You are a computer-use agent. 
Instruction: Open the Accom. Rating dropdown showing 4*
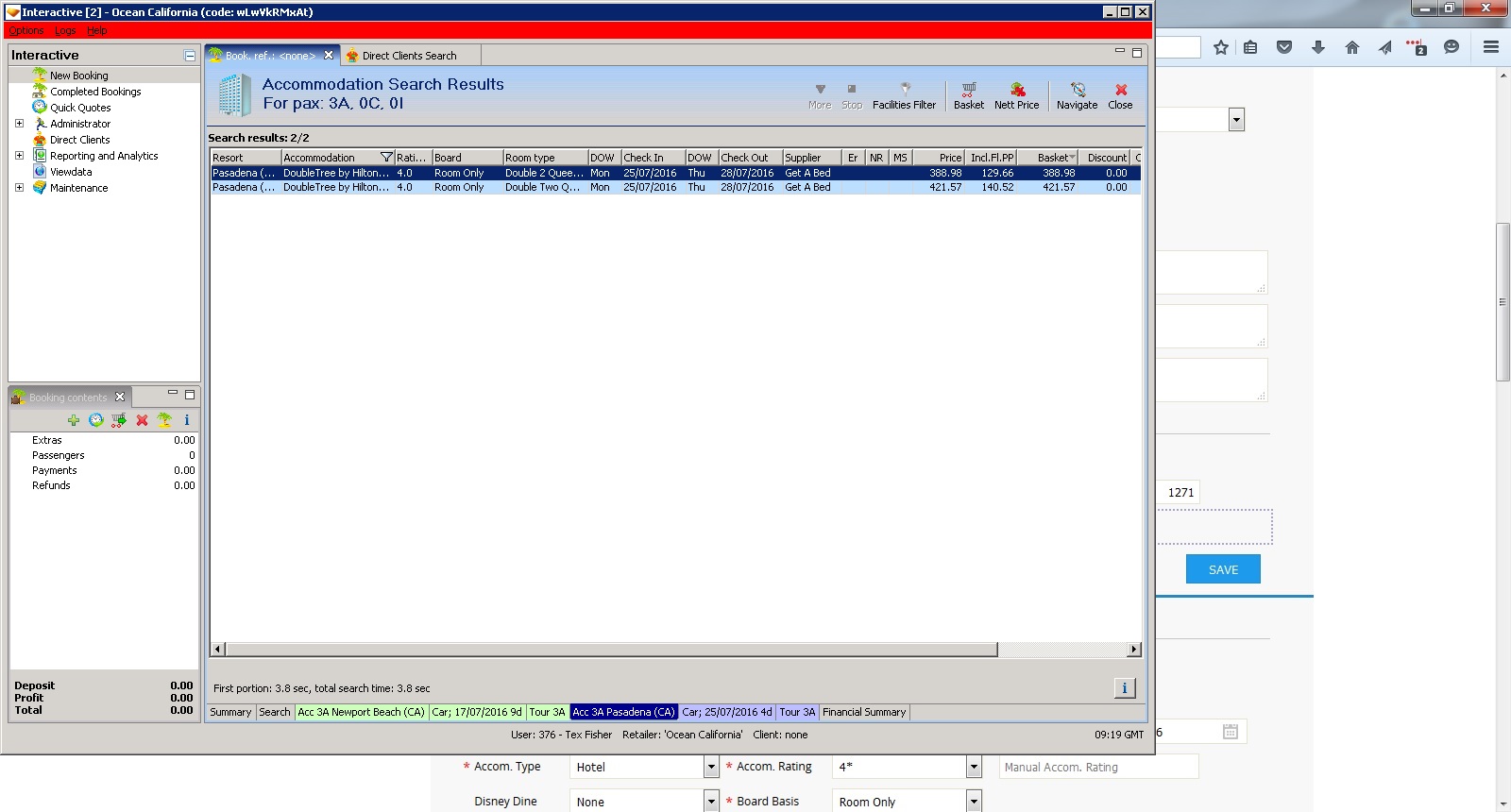pos(974,768)
